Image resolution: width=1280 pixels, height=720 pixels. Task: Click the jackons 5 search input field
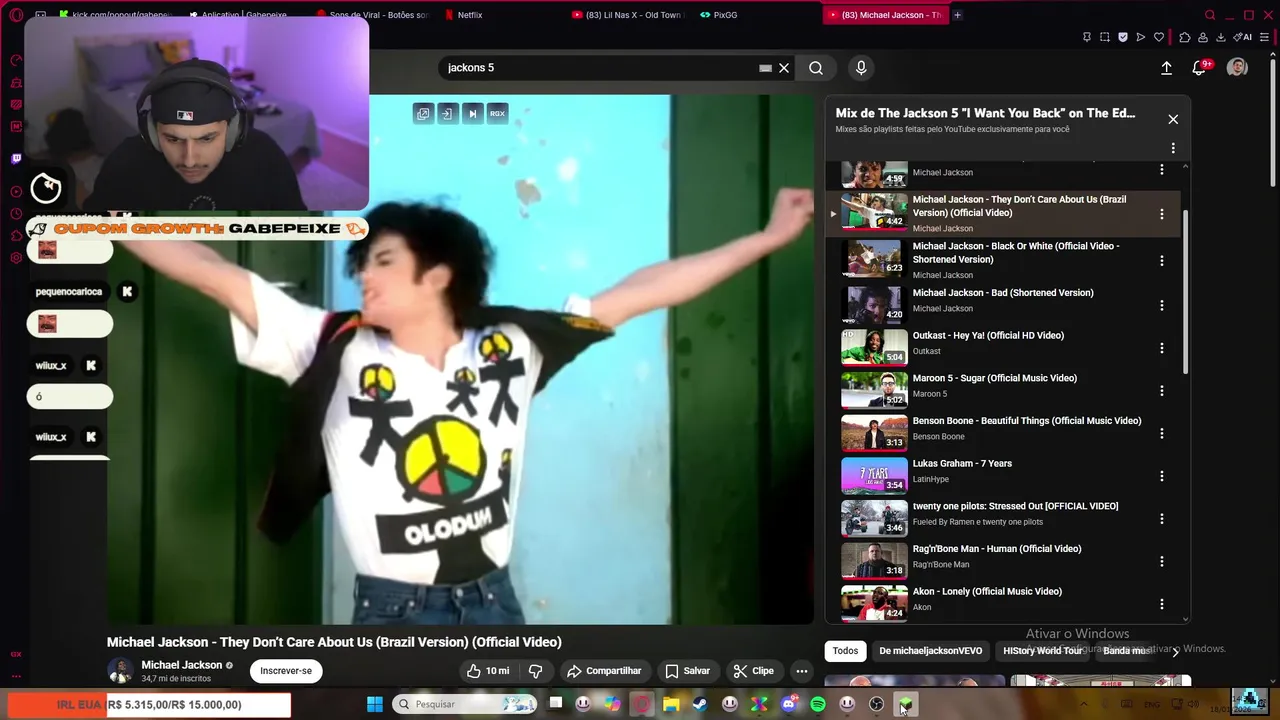point(600,68)
